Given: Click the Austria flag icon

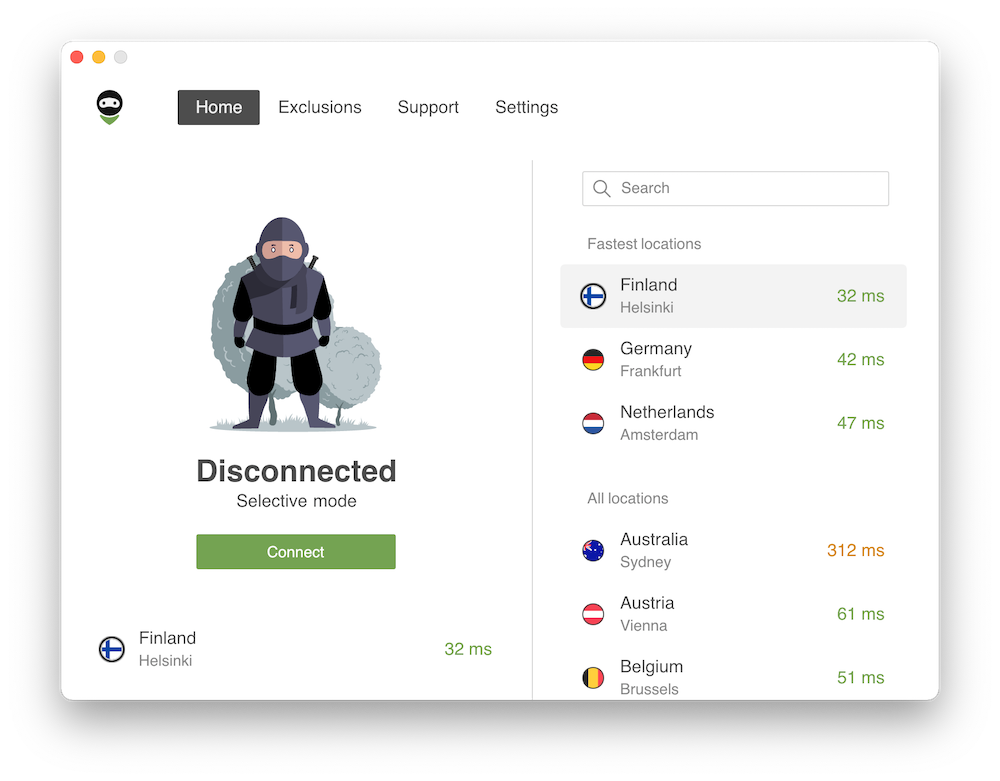Looking at the screenshot, I should pos(593,614).
